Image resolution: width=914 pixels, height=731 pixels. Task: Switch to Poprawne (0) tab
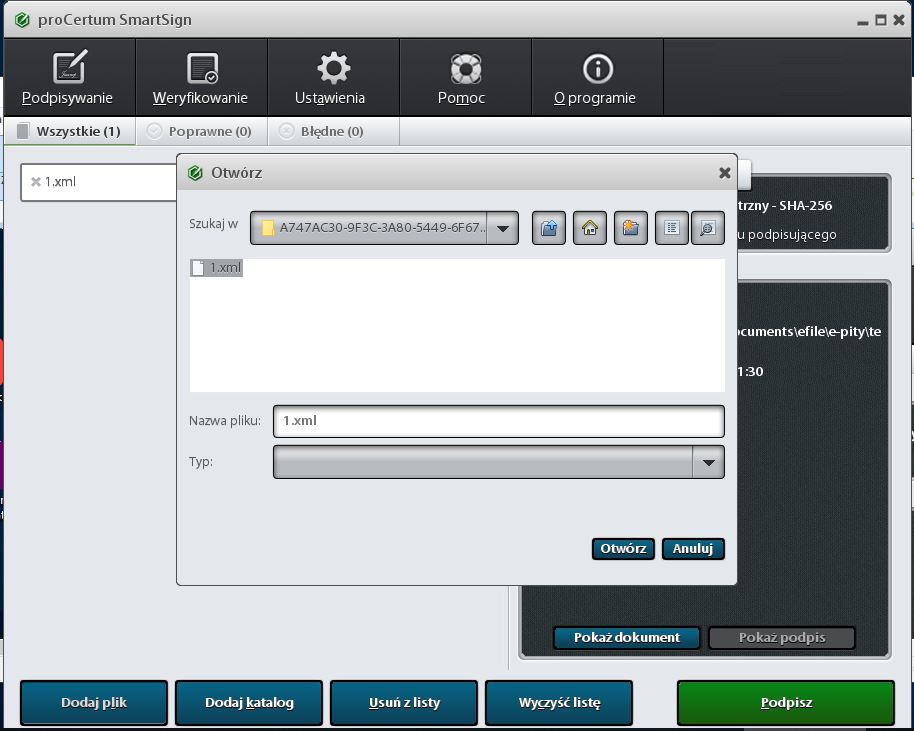[200, 131]
